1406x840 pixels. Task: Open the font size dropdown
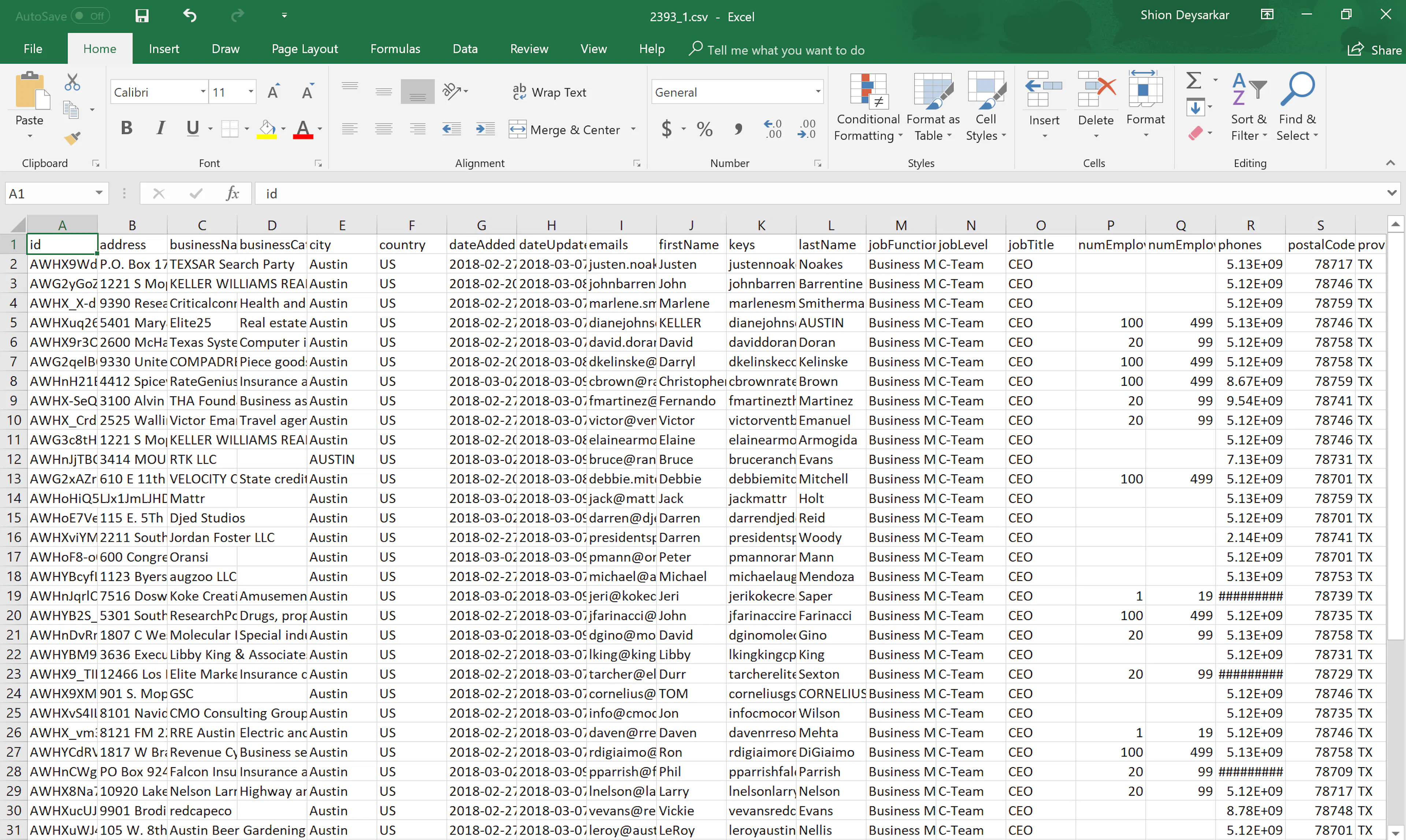coord(250,91)
